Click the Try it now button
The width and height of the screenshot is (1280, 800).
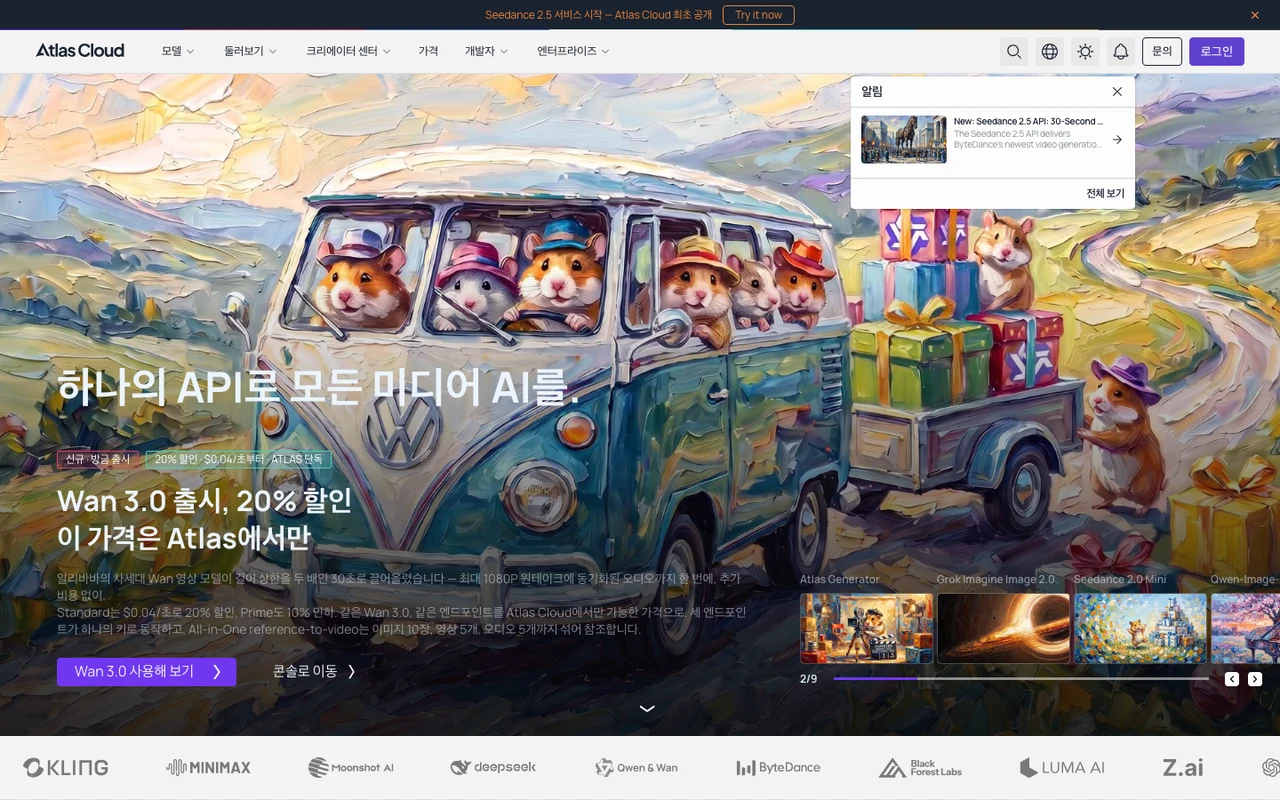[759, 15]
